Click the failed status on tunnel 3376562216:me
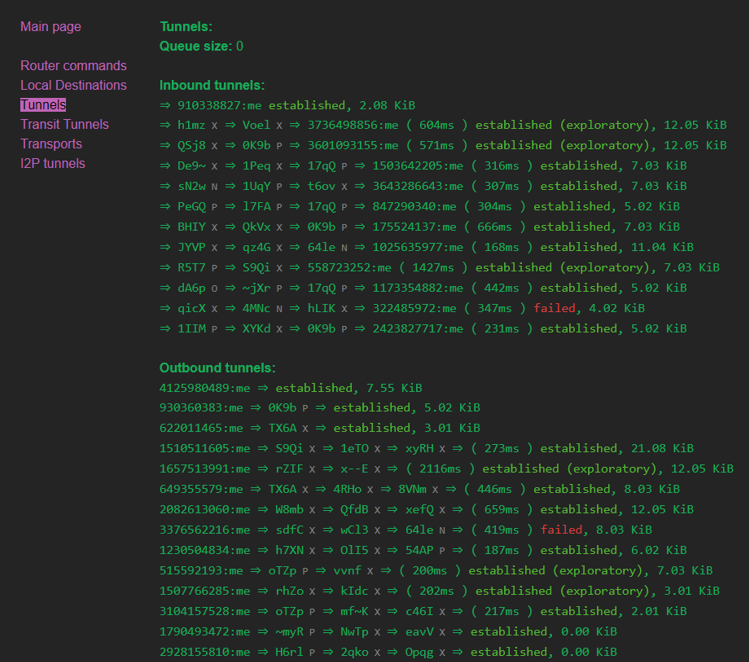Screen dimensions: 749x662 pyautogui.click(x=561, y=530)
